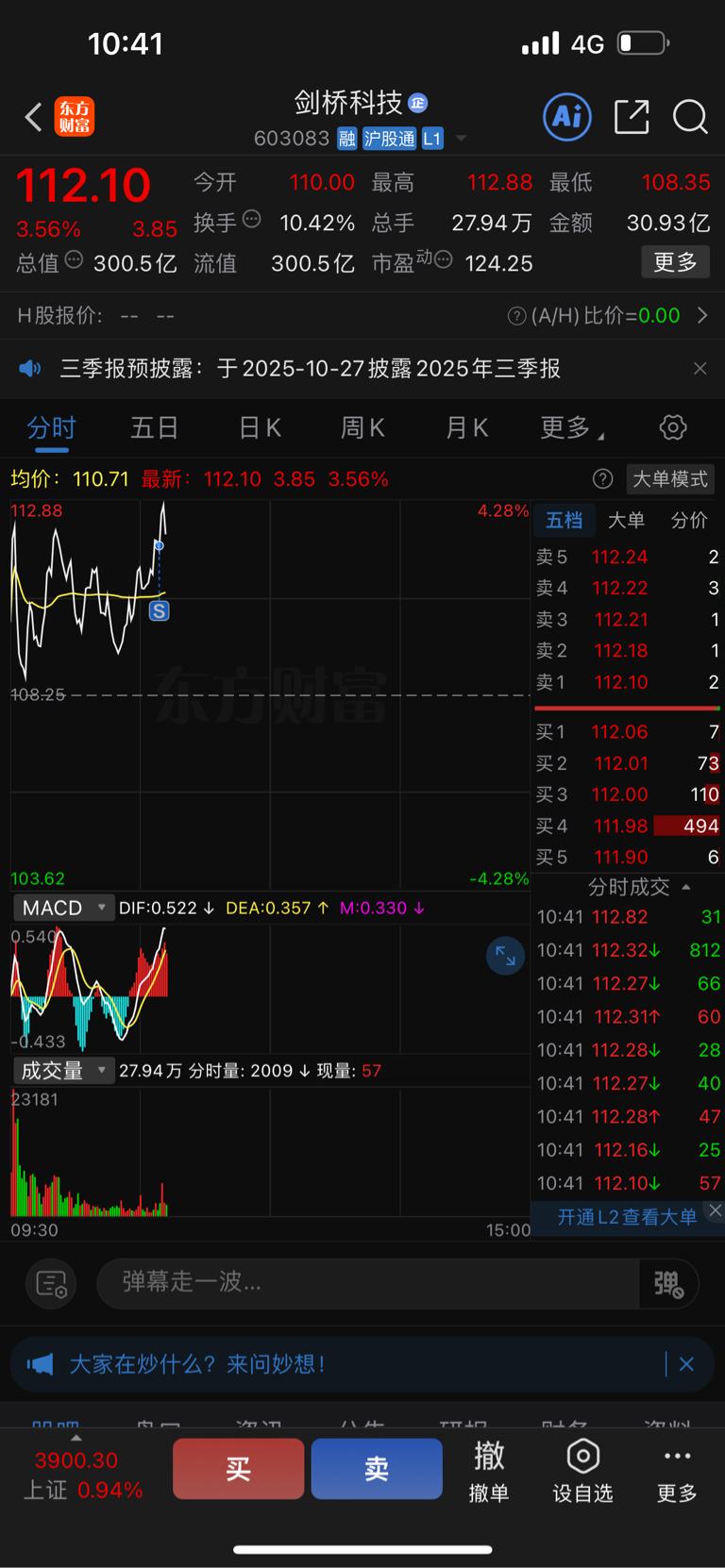725x1568 pixels.
Task: Open the MACD indicator dropdown
Action: point(62,909)
